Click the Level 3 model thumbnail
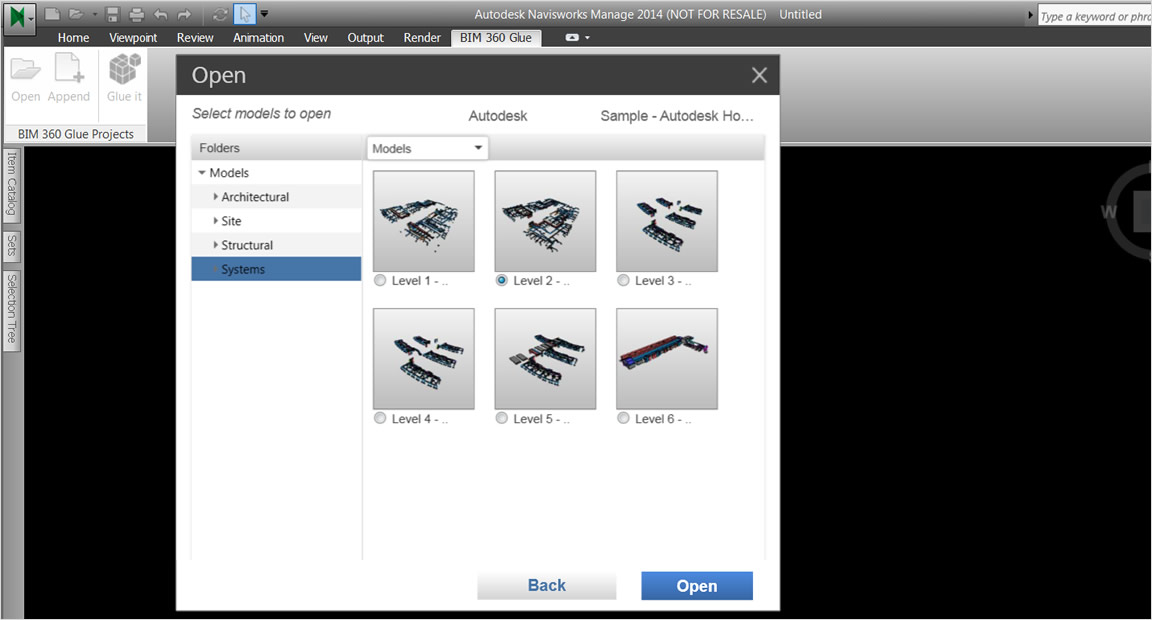The height and width of the screenshot is (620, 1152). [667, 221]
